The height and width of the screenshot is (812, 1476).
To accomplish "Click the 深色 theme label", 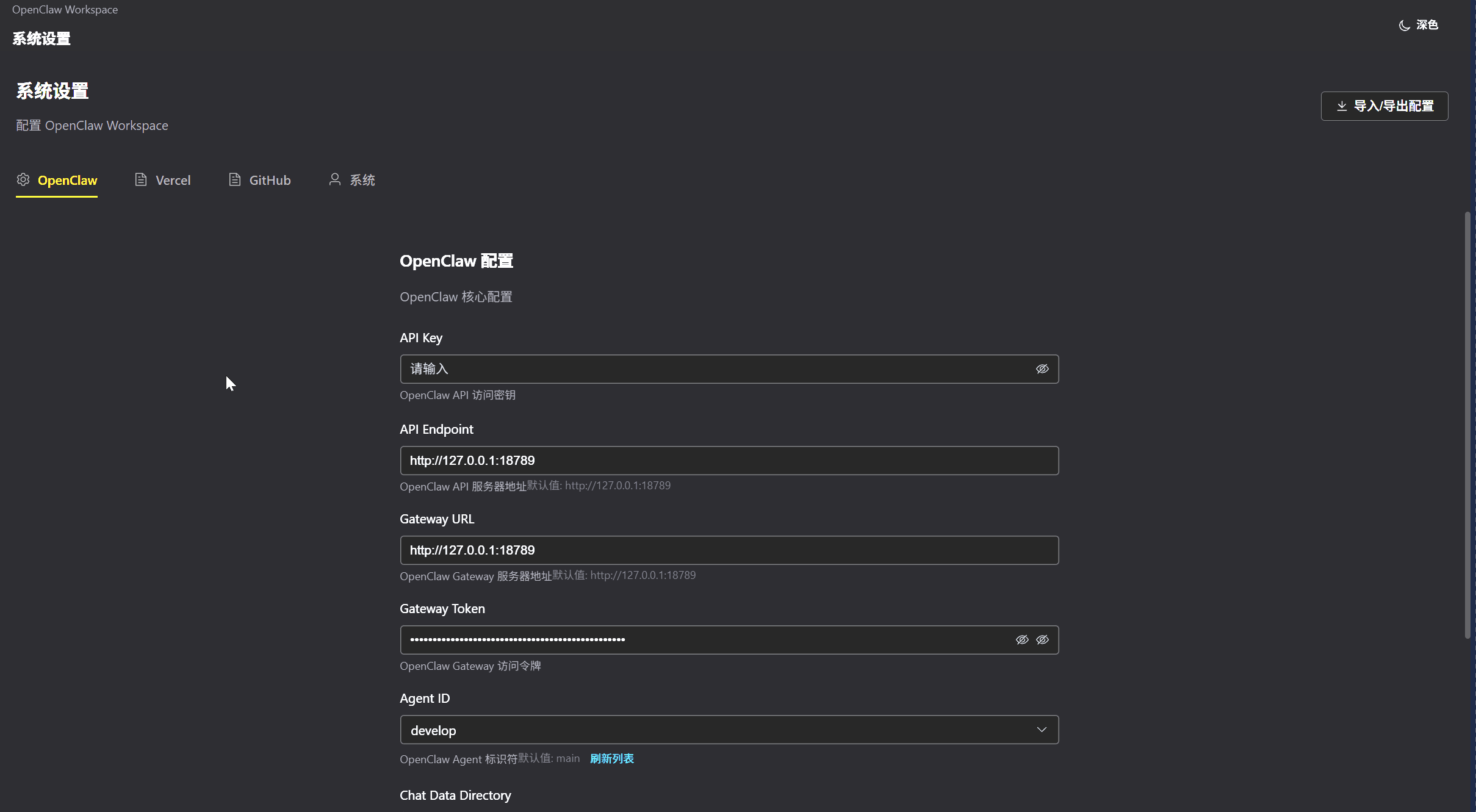I will click(1427, 25).
